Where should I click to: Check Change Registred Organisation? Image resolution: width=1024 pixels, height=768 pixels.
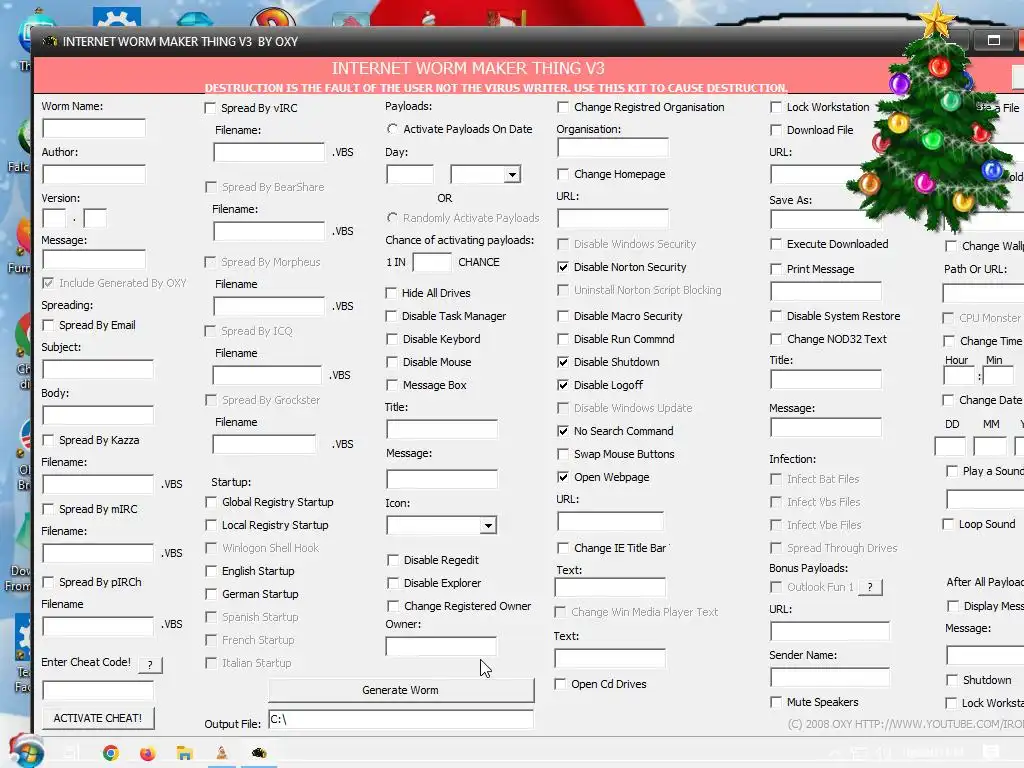coord(563,107)
